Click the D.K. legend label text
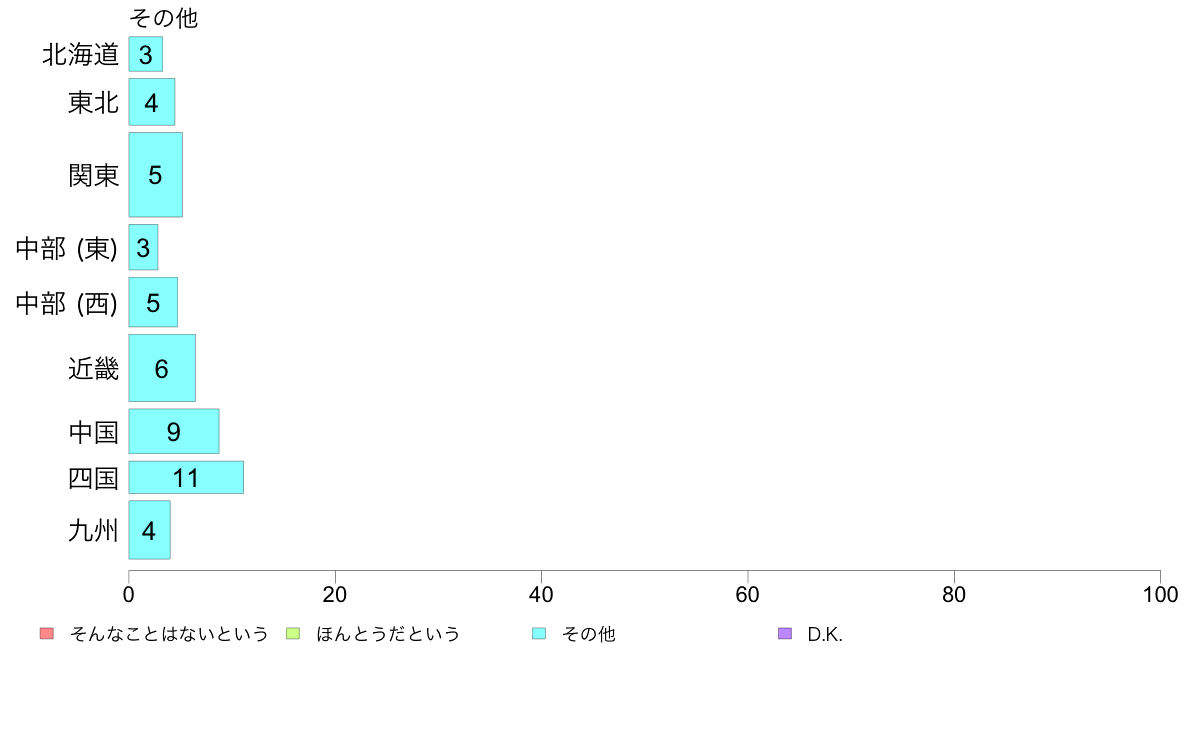 [x=825, y=634]
